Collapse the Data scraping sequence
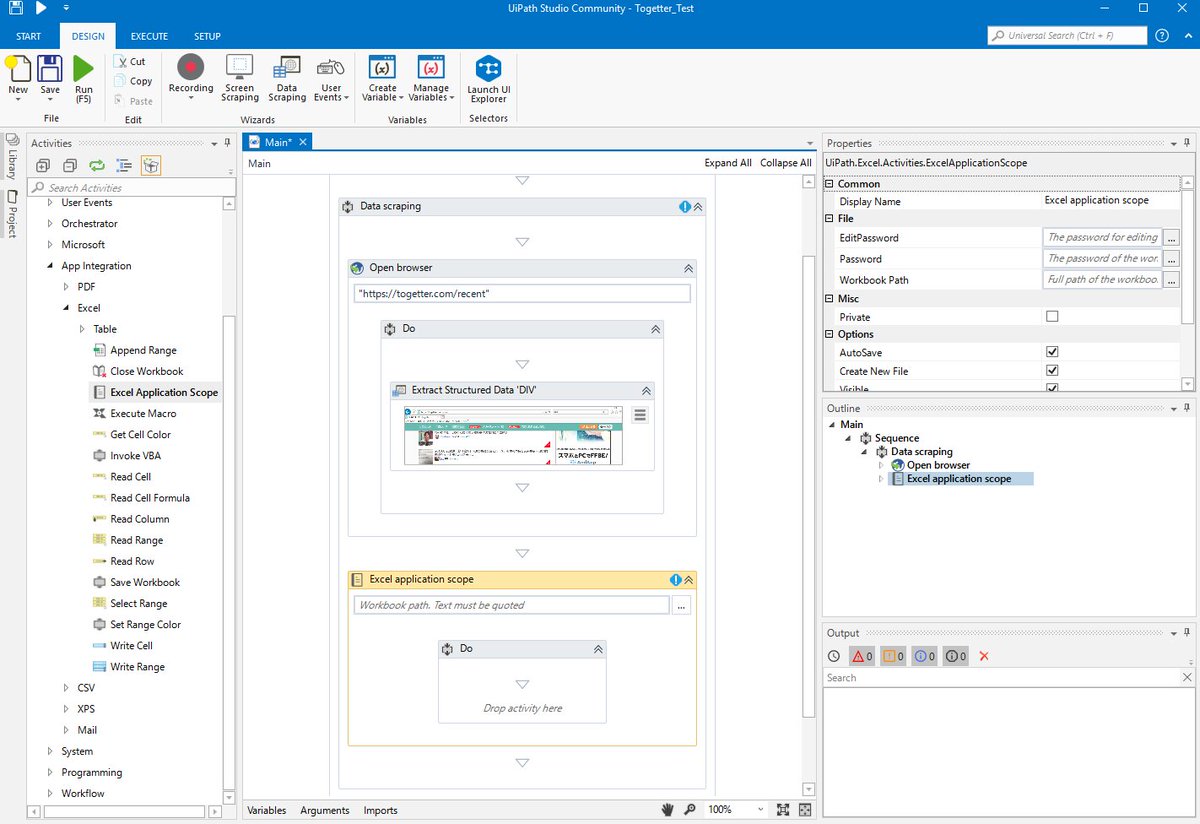Screen dimensions: 1200x824 (698, 207)
